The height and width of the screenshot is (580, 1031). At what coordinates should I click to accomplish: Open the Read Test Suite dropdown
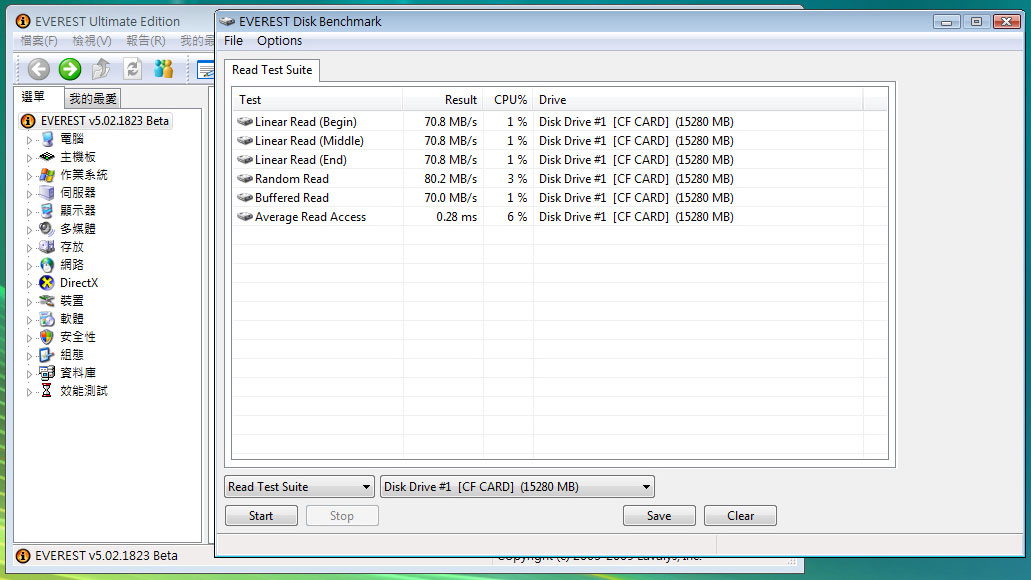[x=299, y=487]
